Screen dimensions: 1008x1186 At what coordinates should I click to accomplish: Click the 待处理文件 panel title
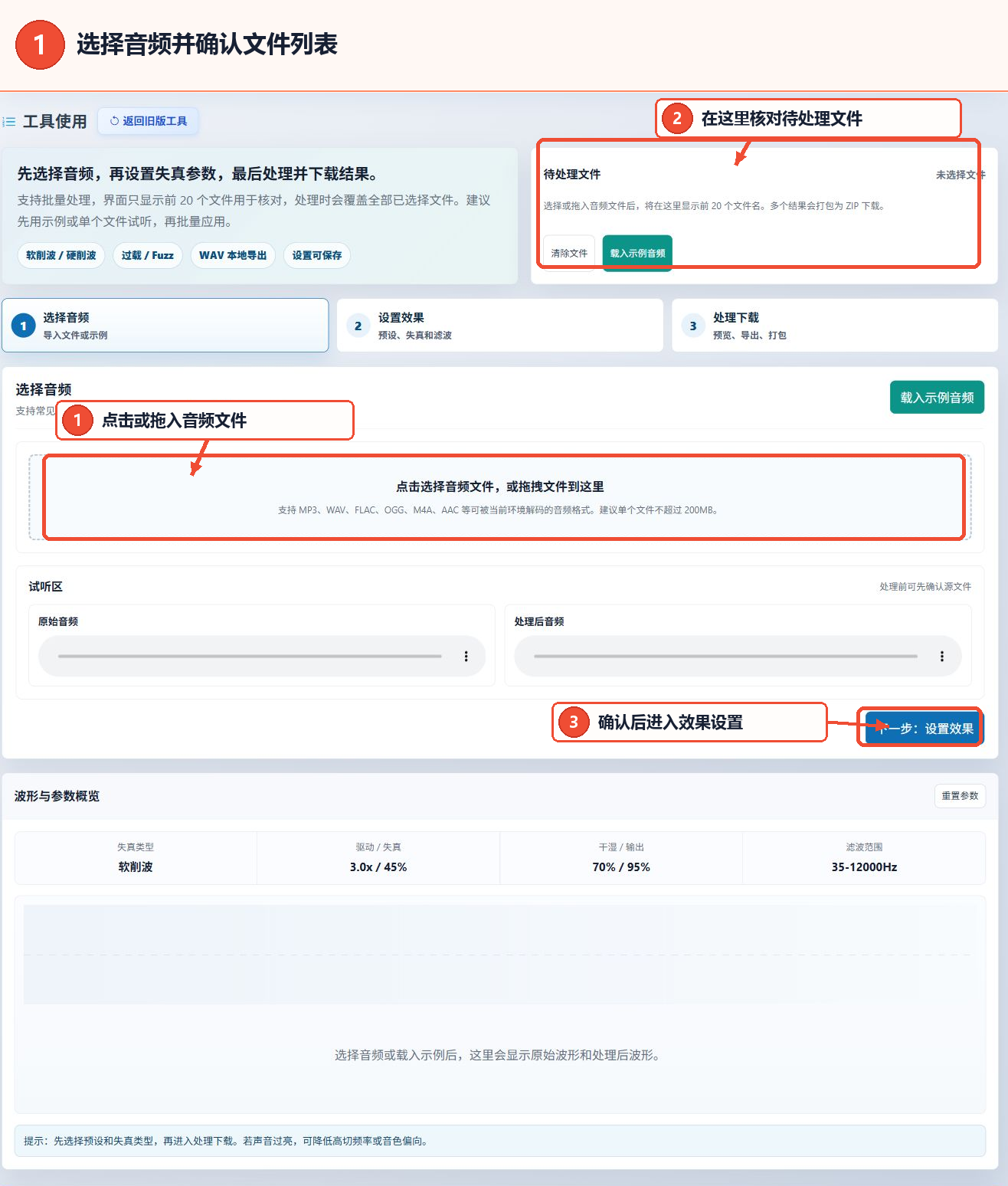point(572,175)
